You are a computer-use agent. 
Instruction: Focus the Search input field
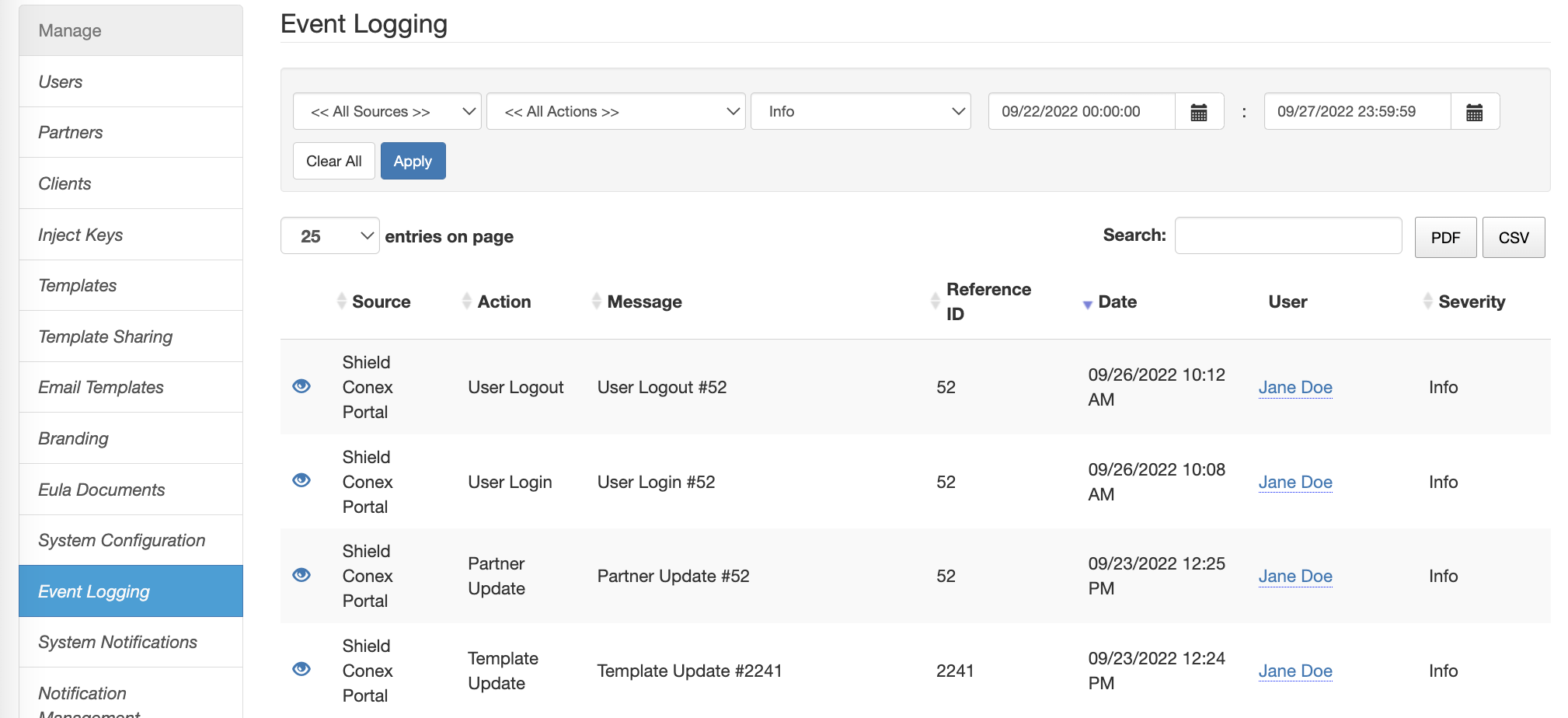pyautogui.click(x=1288, y=235)
